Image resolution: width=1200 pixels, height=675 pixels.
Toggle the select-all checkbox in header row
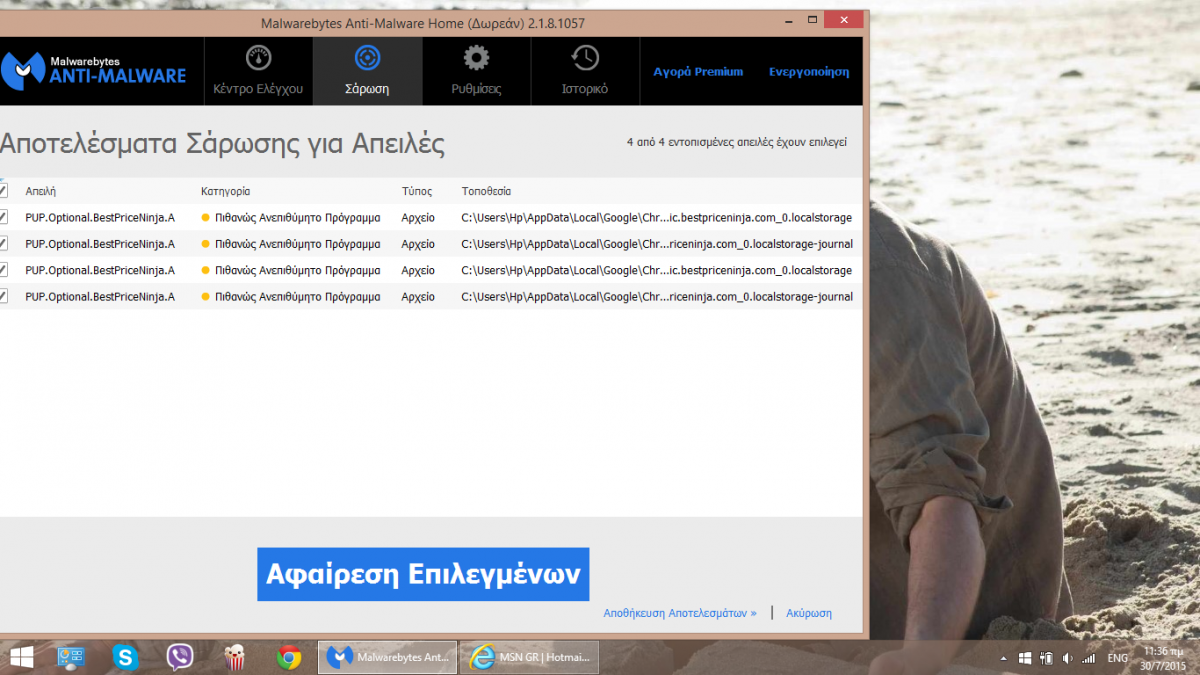coord(3,190)
